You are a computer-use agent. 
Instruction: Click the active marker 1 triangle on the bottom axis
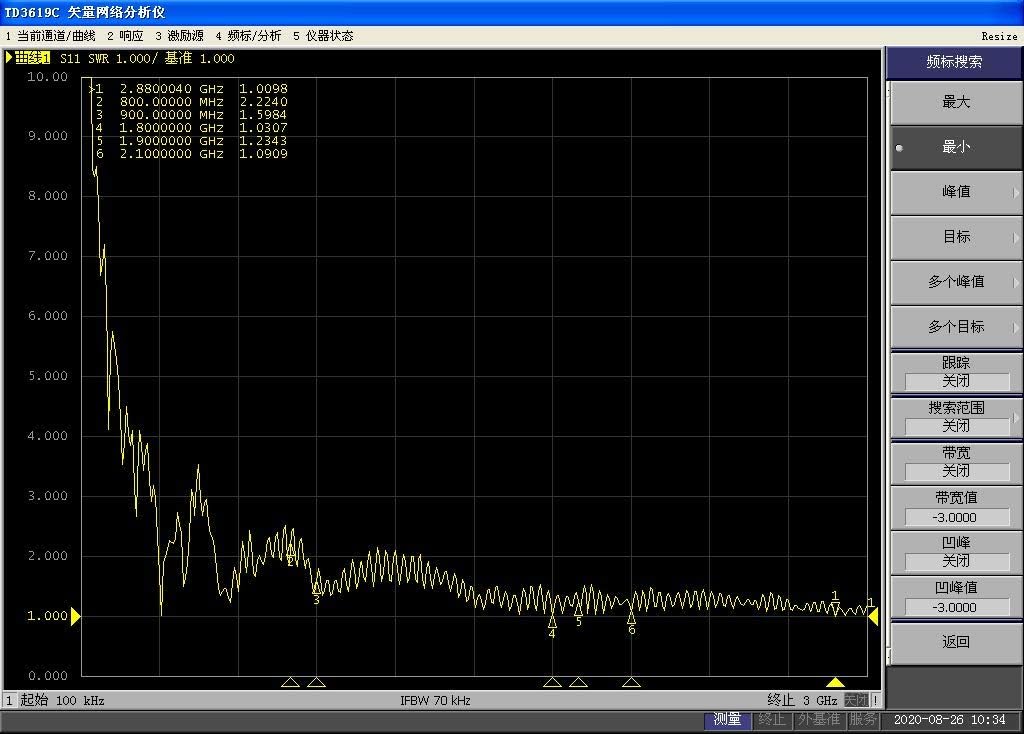coord(835,682)
